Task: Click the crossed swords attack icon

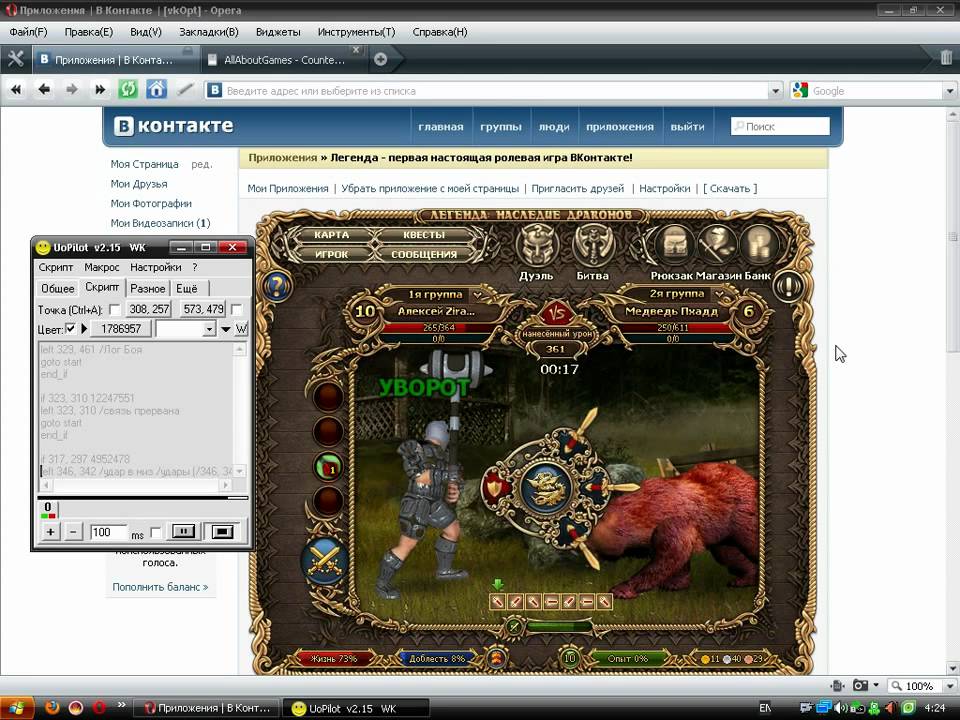Action: pos(325,560)
